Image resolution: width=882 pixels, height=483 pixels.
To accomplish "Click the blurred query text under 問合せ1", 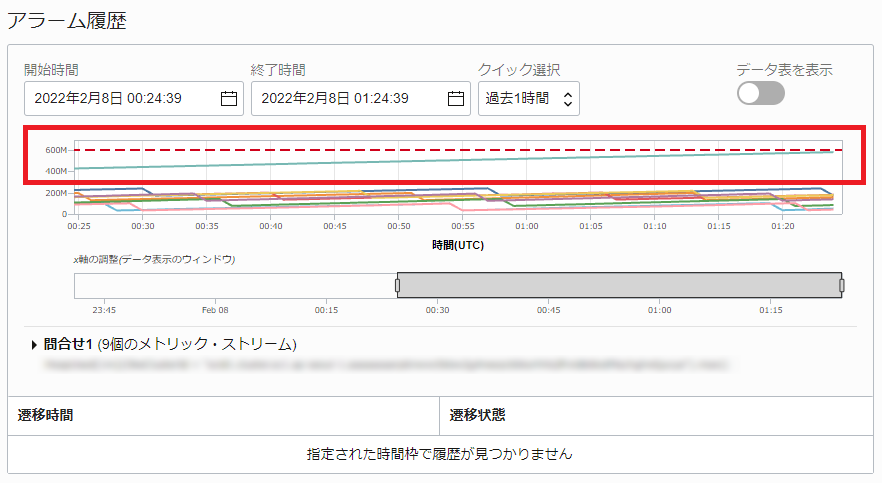I will [380, 365].
